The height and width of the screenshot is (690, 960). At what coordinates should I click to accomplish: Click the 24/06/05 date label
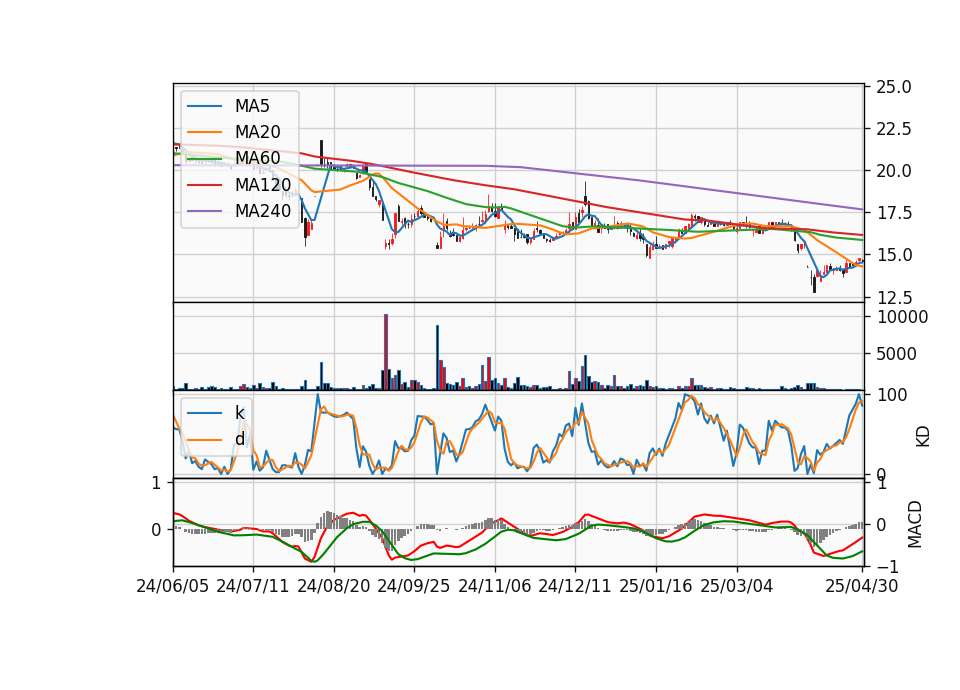pos(173,586)
